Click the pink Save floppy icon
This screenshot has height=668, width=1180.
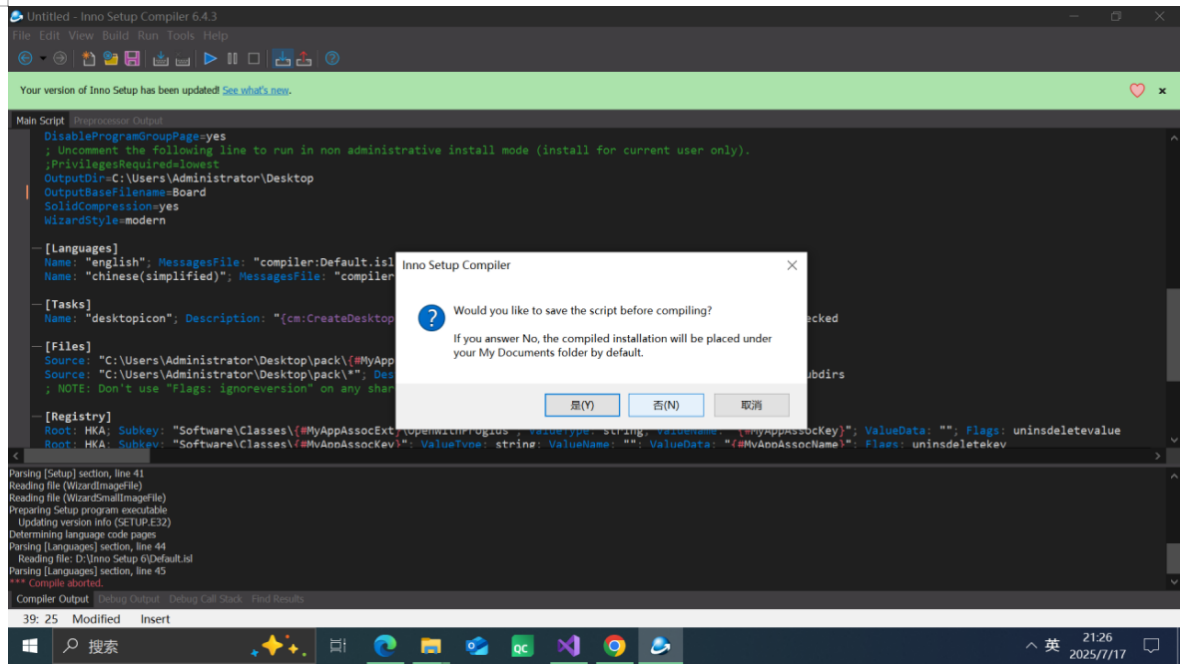click(x=132, y=59)
